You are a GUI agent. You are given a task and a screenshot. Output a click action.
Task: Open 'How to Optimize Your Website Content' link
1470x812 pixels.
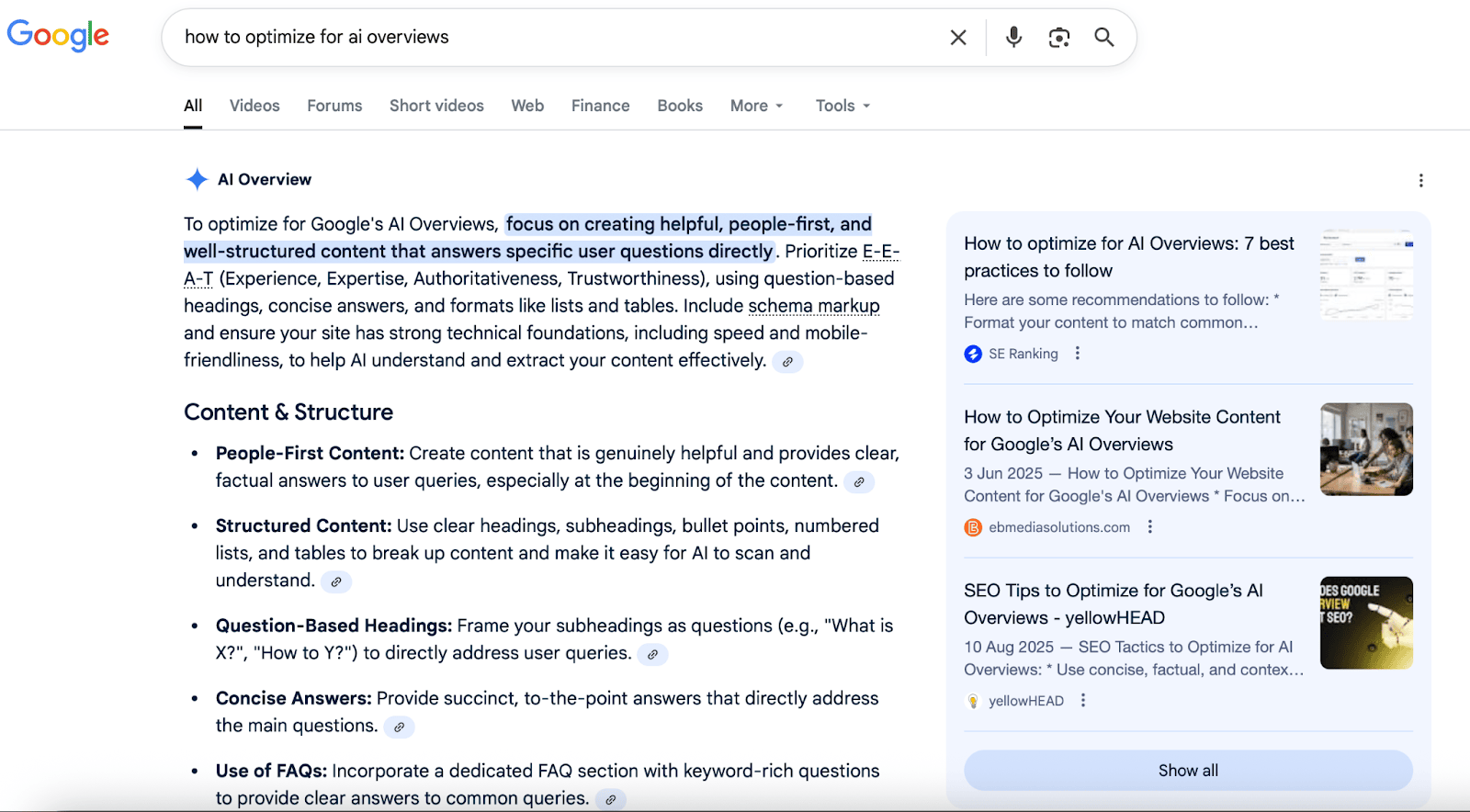point(1122,431)
